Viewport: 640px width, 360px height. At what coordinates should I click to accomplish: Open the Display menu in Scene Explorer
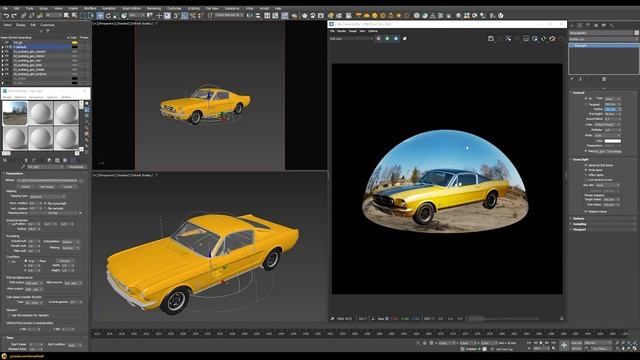[x=20, y=25]
